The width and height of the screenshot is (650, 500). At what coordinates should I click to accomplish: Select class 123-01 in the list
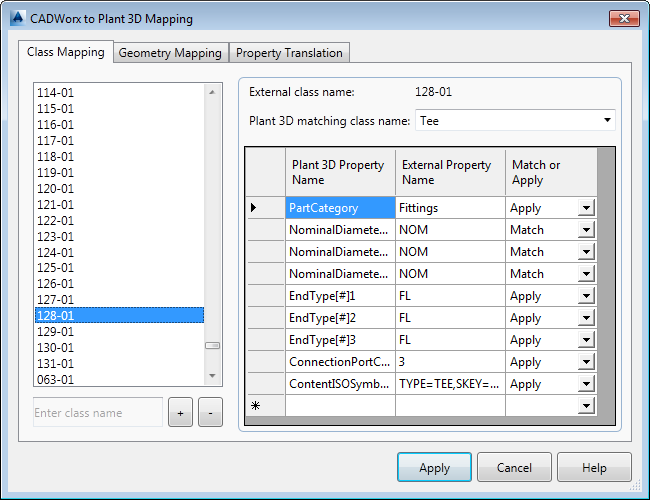tap(119, 236)
